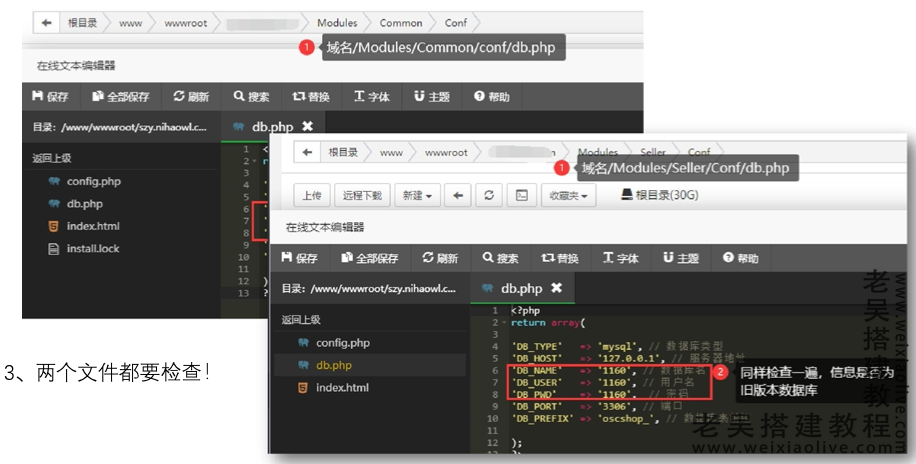916x464 pixels.
Task: Click the 上传 (Upload) button
Action: pyautogui.click(x=311, y=196)
